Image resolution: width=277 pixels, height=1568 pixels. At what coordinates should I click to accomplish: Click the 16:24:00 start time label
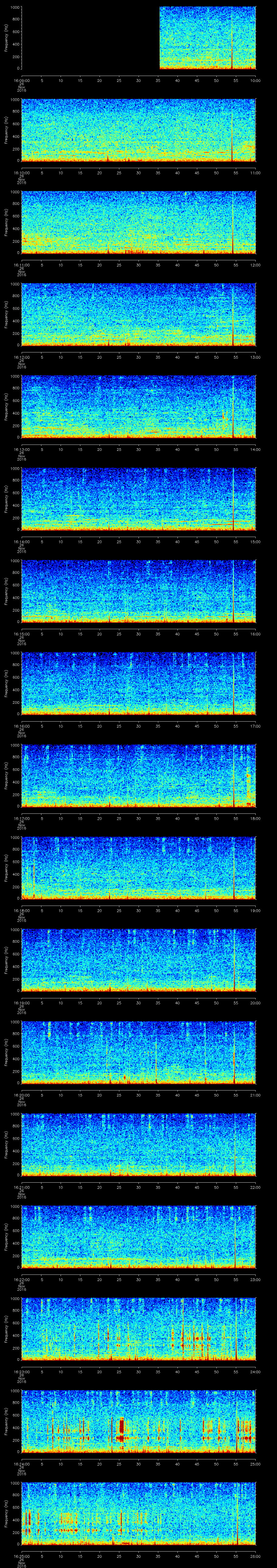point(21,1464)
